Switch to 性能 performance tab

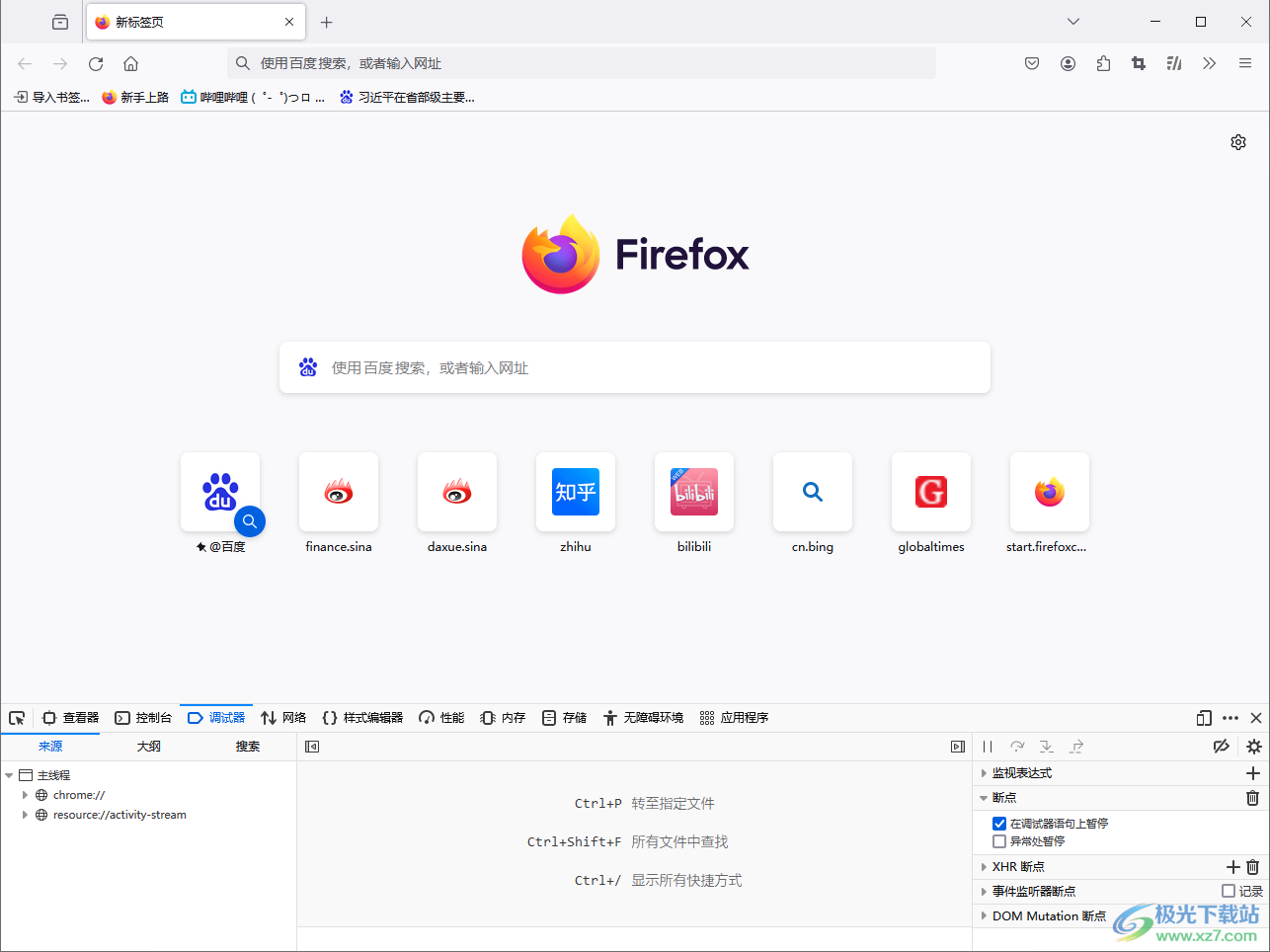pyautogui.click(x=441, y=718)
